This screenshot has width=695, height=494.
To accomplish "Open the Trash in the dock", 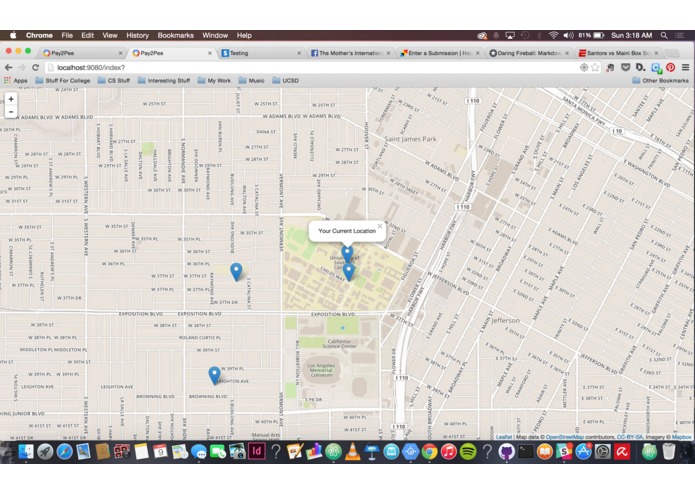I will pyautogui.click(x=668, y=452).
